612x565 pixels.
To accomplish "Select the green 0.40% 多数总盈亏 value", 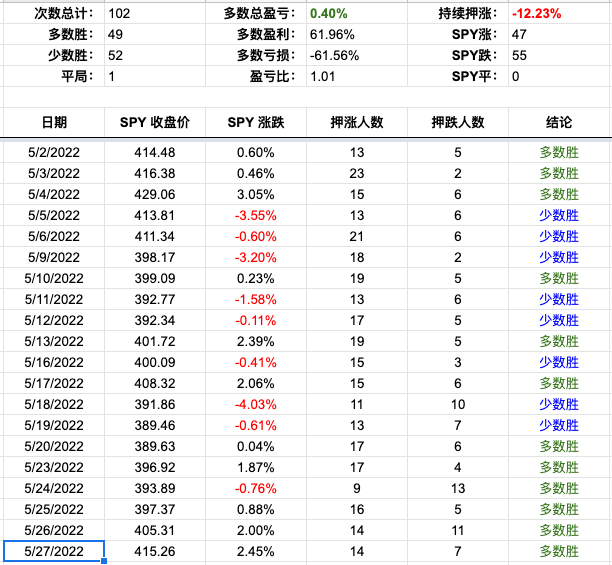I will click(330, 14).
